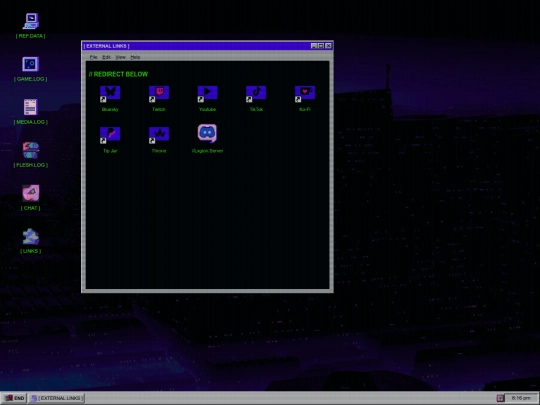Click the [EXTERNAL LINKS] taskbar button
Viewport: 540px width, 405px height.
point(57,398)
